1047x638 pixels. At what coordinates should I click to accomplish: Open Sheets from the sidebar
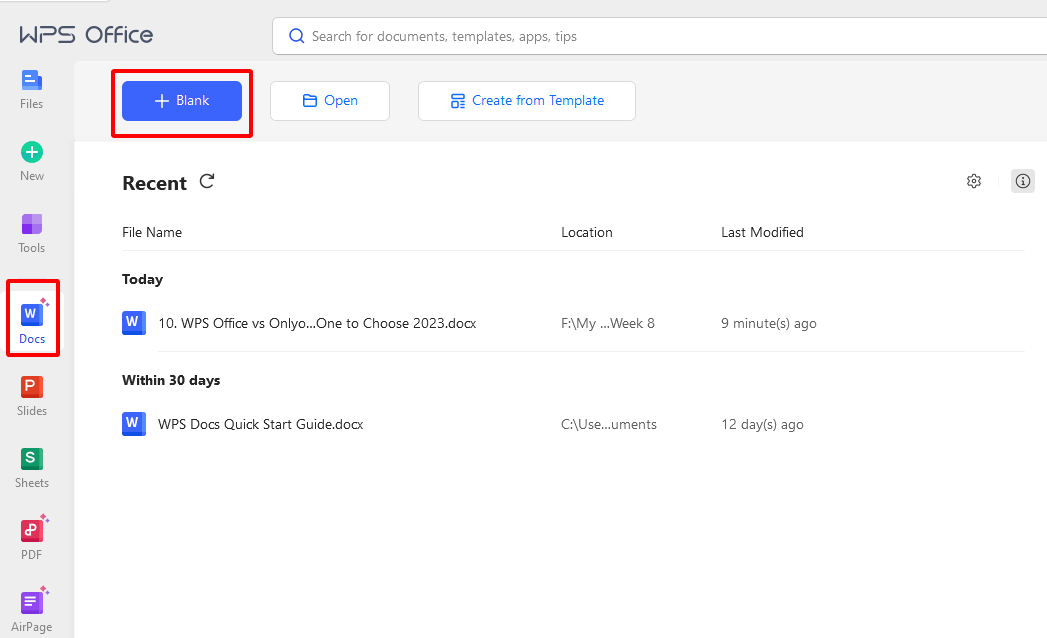32,467
